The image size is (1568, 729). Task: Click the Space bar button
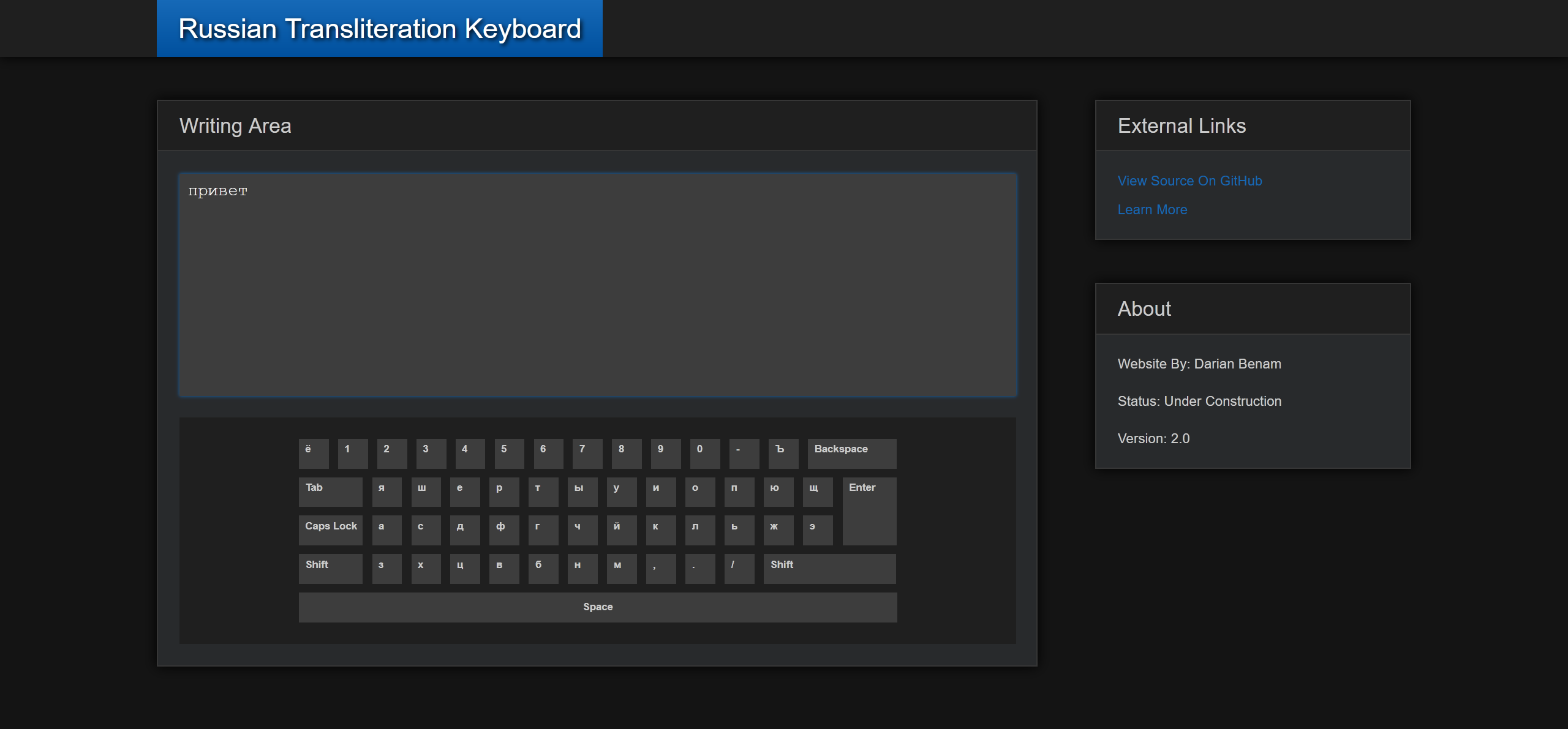(597, 605)
